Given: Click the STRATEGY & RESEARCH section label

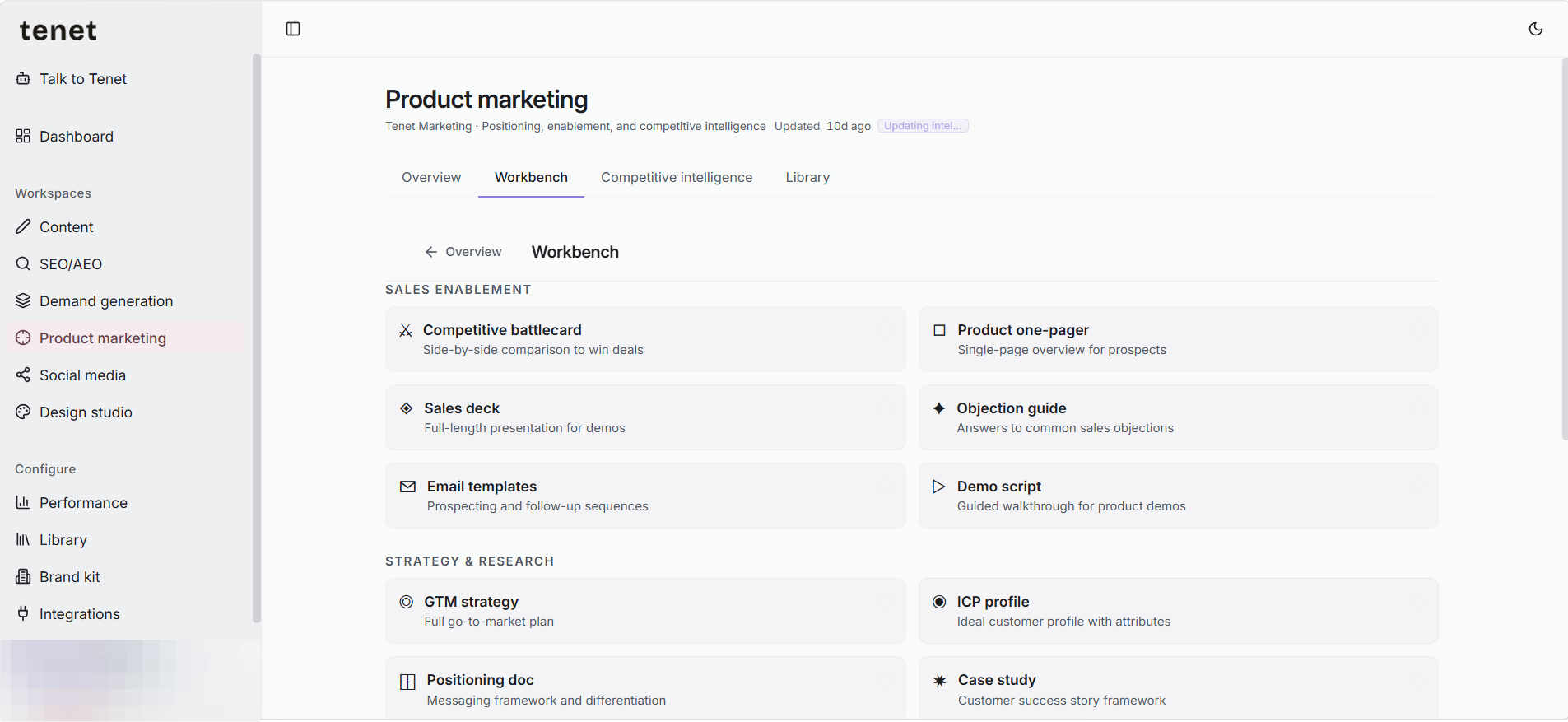Looking at the screenshot, I should click(470, 561).
